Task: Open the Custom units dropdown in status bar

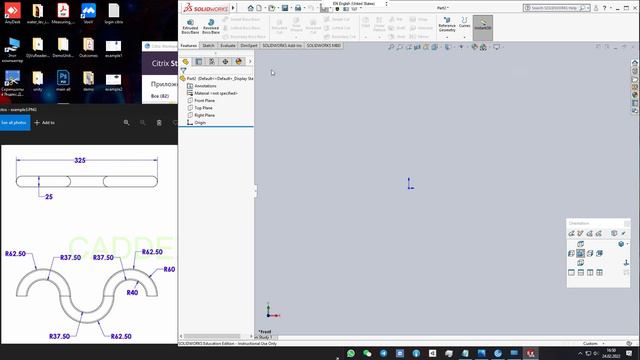Action: [593, 344]
